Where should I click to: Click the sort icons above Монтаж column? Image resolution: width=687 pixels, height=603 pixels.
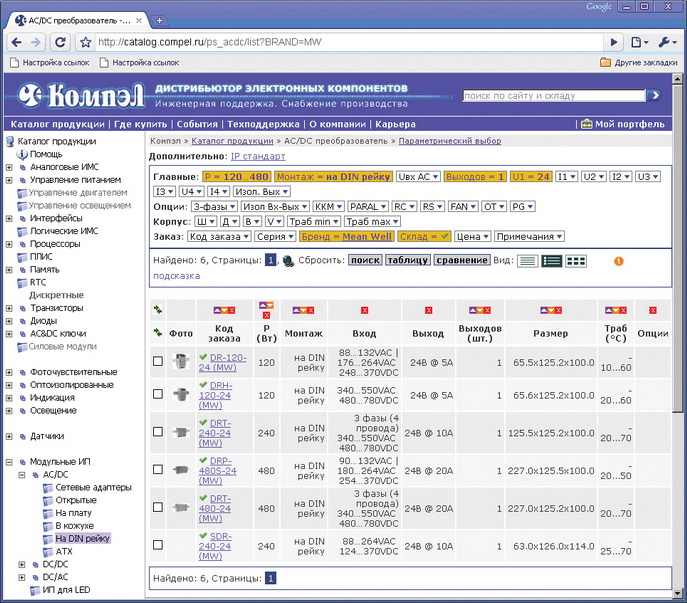point(304,310)
